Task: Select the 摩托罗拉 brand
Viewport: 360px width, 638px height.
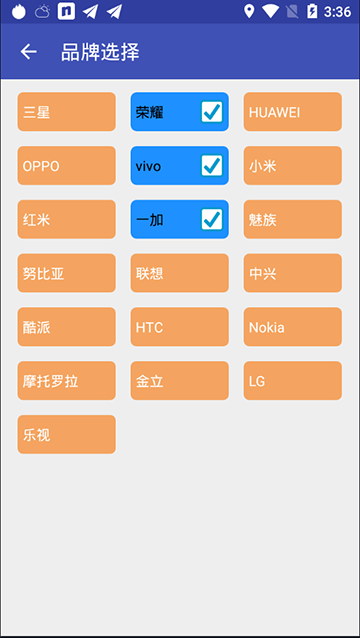Action: tap(66, 381)
